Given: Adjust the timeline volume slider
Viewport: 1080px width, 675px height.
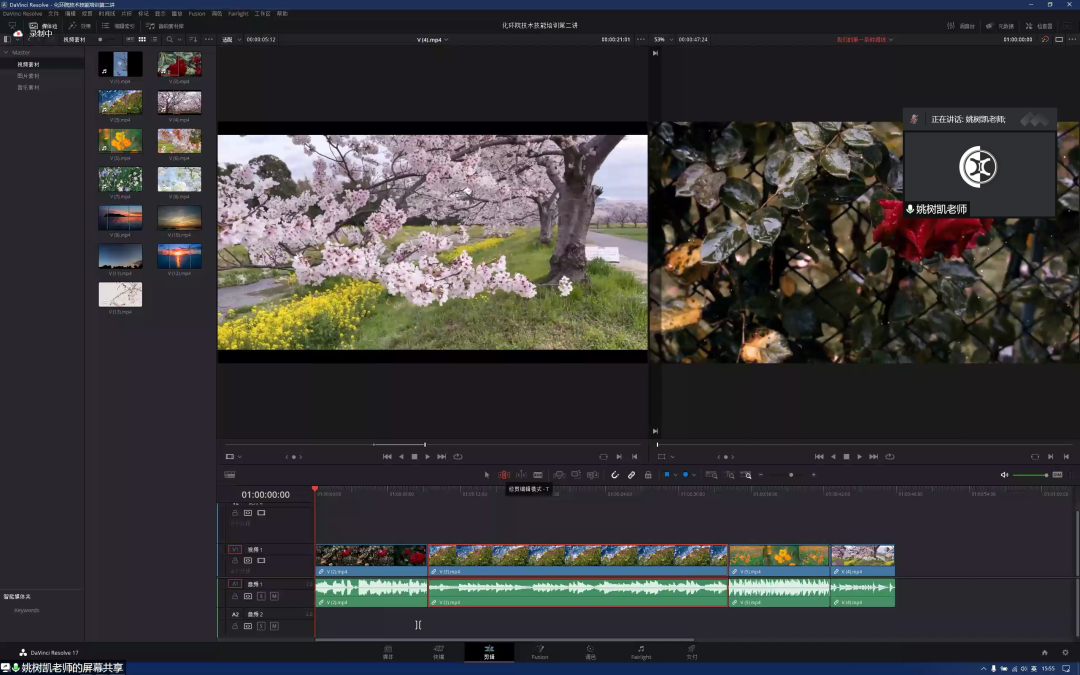Looking at the screenshot, I should [1030, 475].
